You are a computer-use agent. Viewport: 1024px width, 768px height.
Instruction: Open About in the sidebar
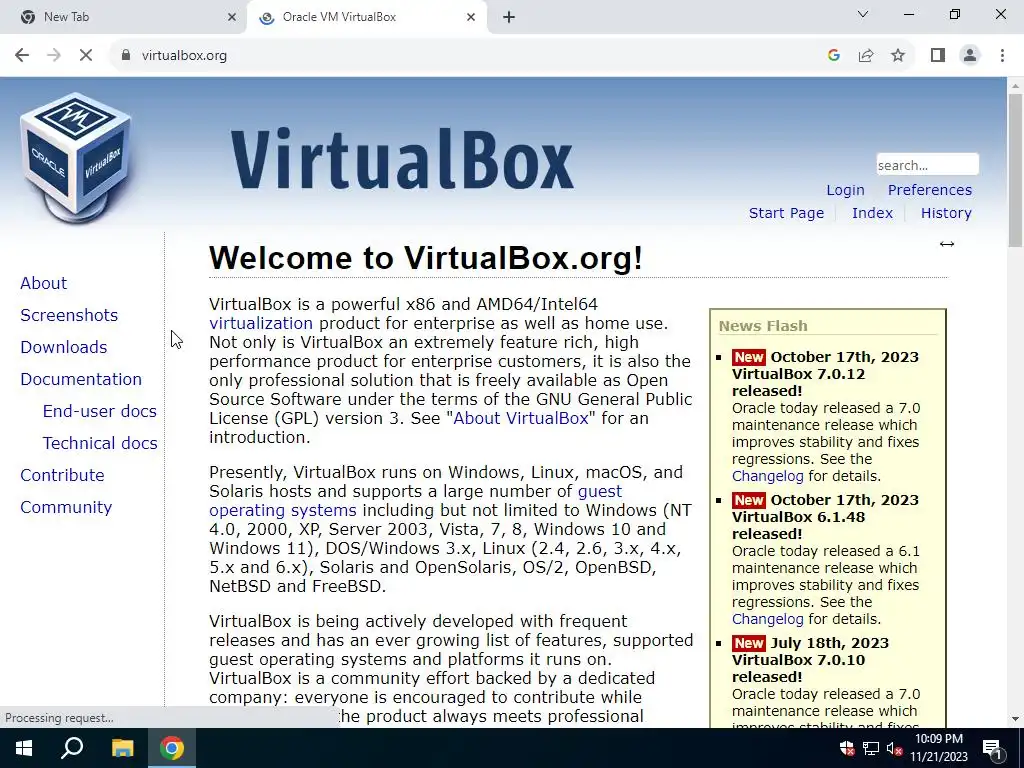tap(43, 283)
